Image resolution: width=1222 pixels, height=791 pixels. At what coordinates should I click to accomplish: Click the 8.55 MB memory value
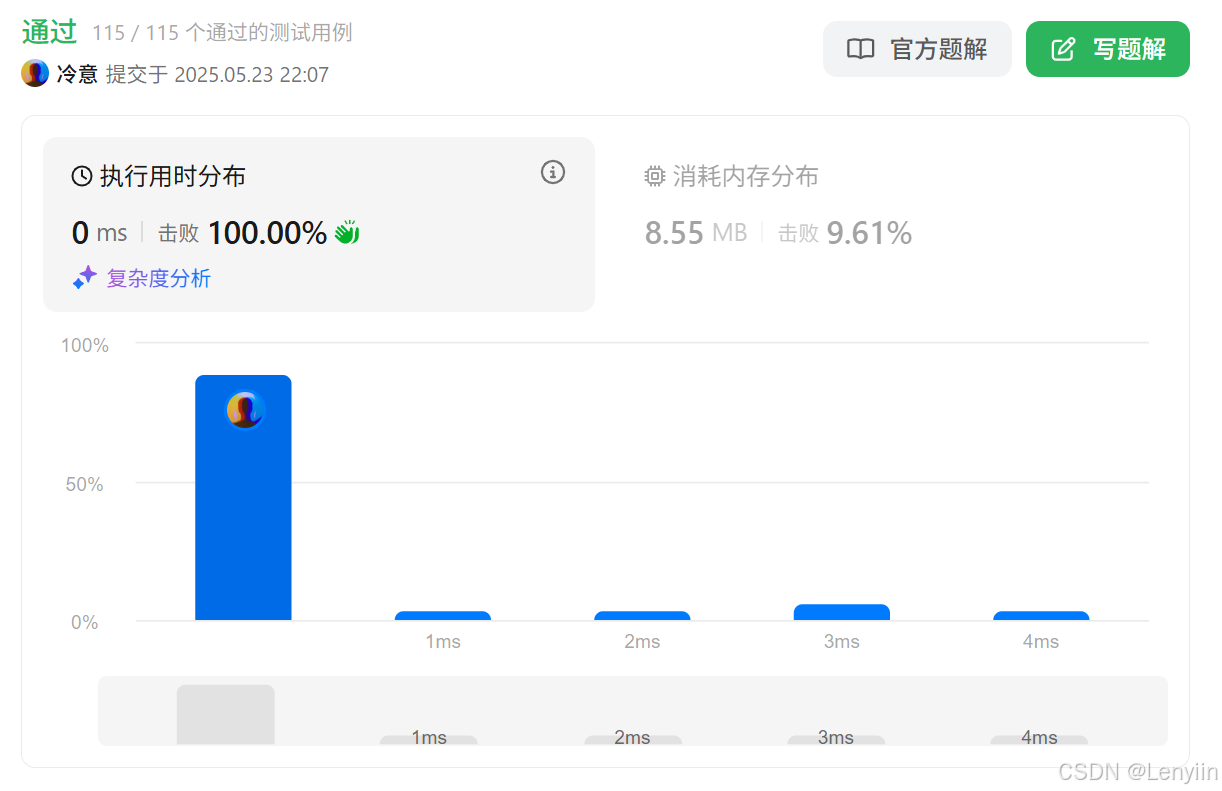pos(696,233)
